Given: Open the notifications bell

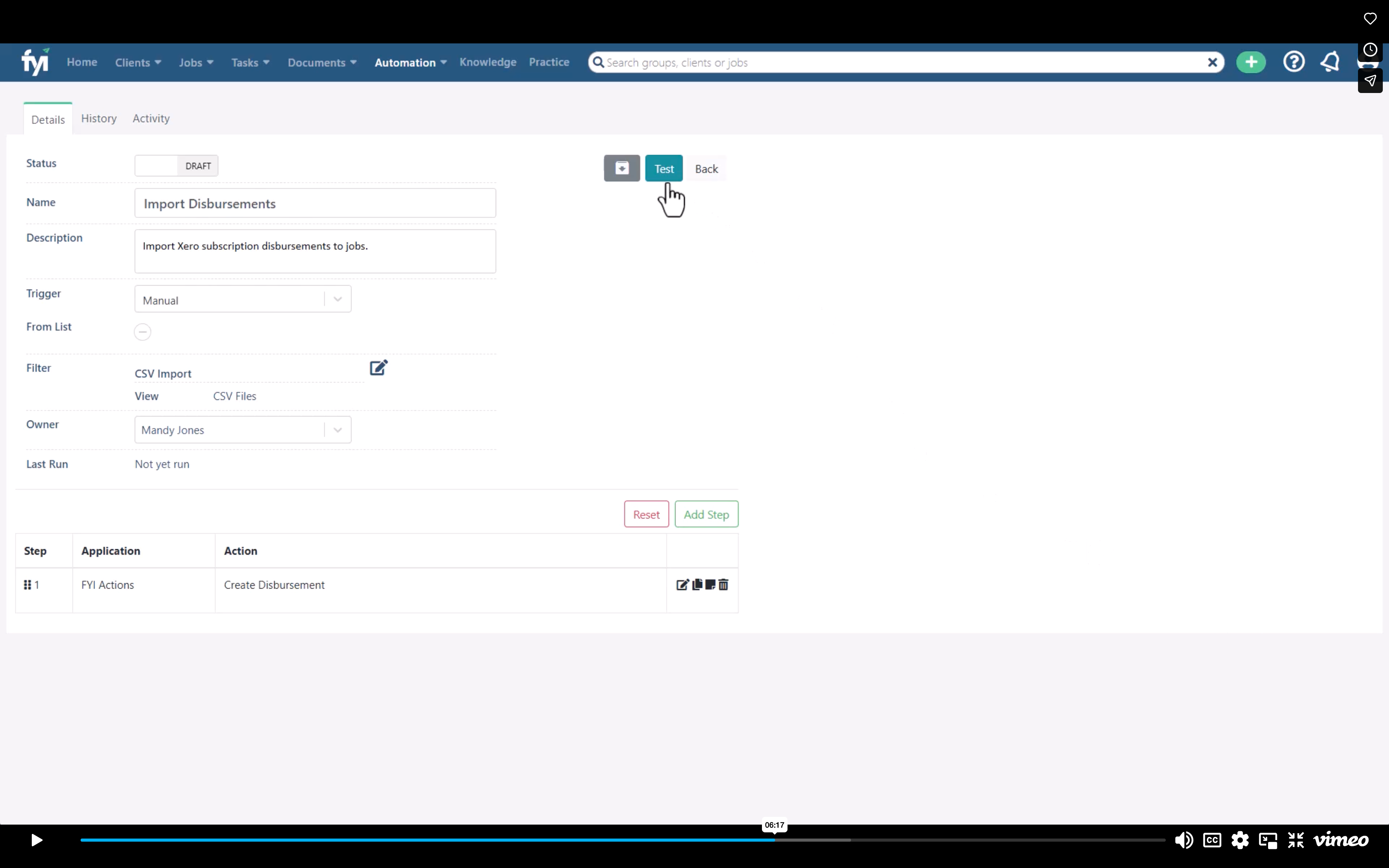Looking at the screenshot, I should coord(1330,62).
